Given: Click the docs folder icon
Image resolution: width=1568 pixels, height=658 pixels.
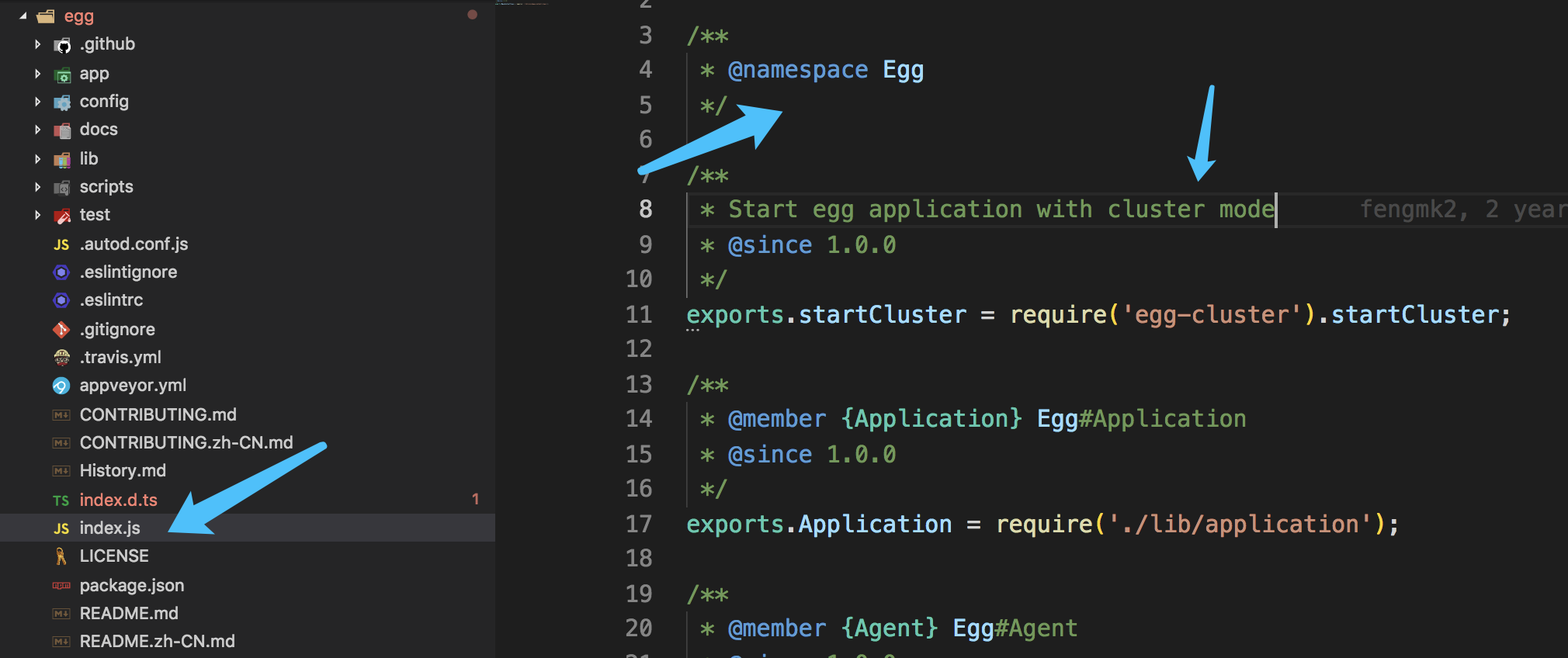Looking at the screenshot, I should pyautogui.click(x=61, y=130).
